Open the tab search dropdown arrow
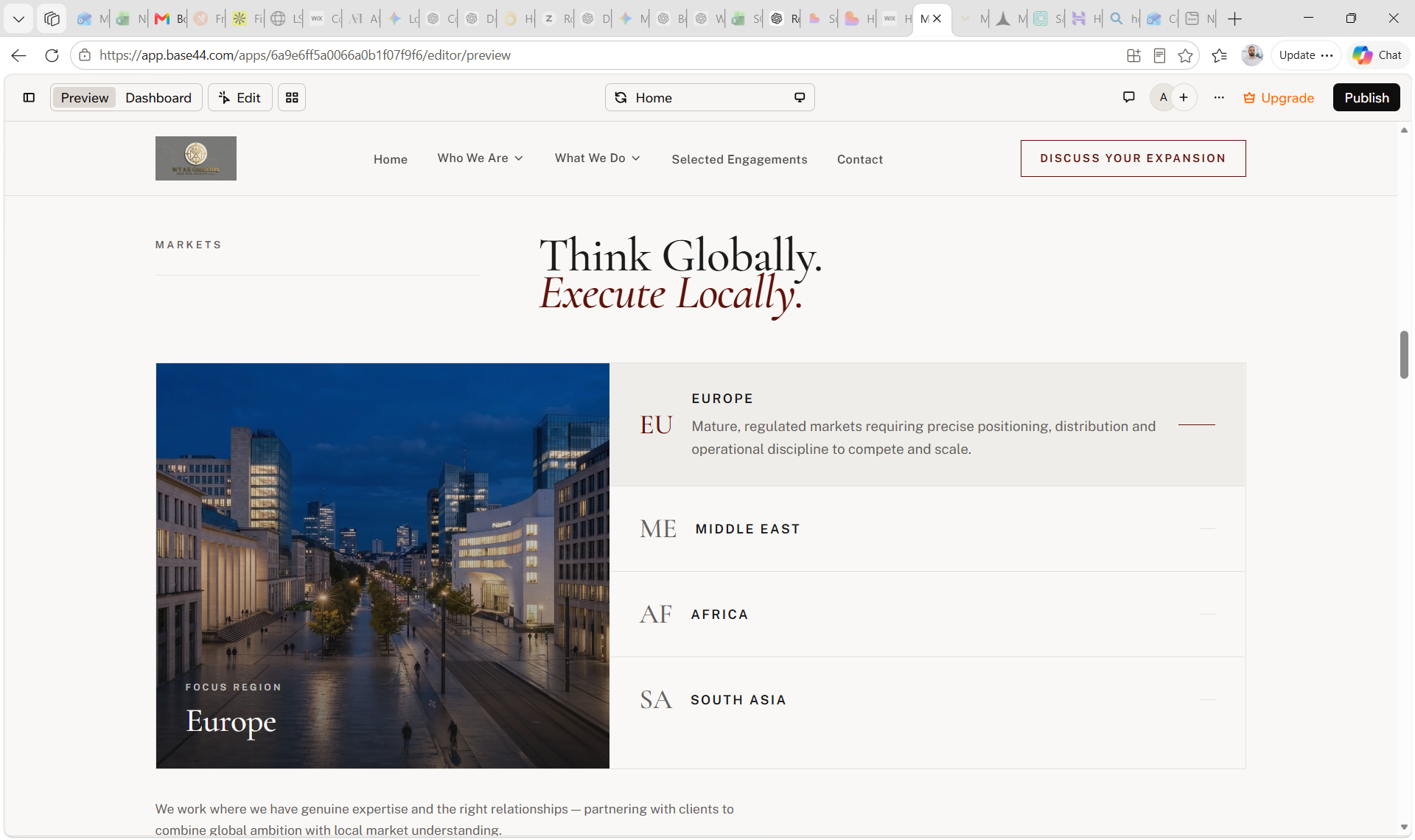The height and width of the screenshot is (840, 1415). pyautogui.click(x=18, y=18)
